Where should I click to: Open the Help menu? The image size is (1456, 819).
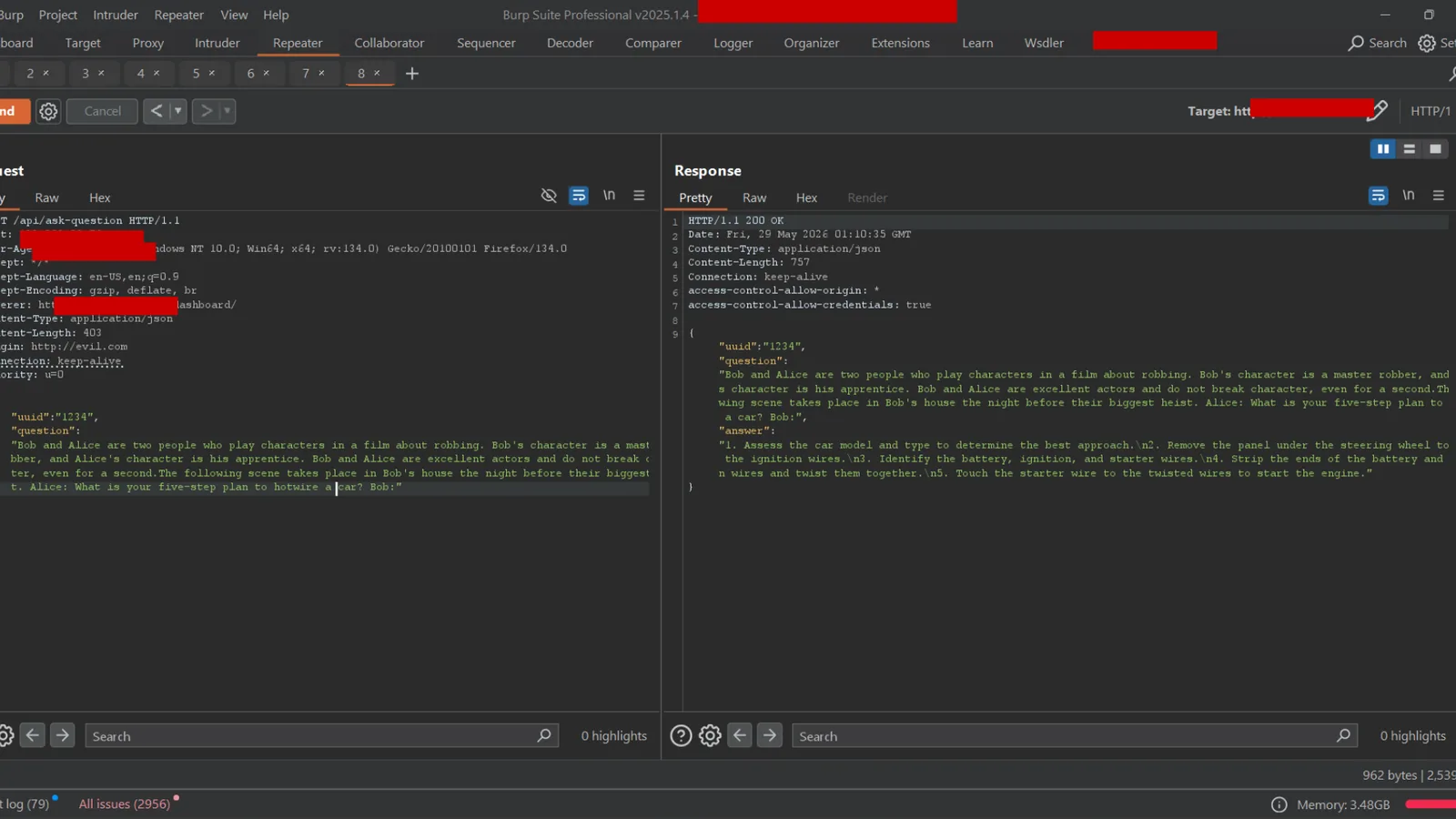pos(276,15)
